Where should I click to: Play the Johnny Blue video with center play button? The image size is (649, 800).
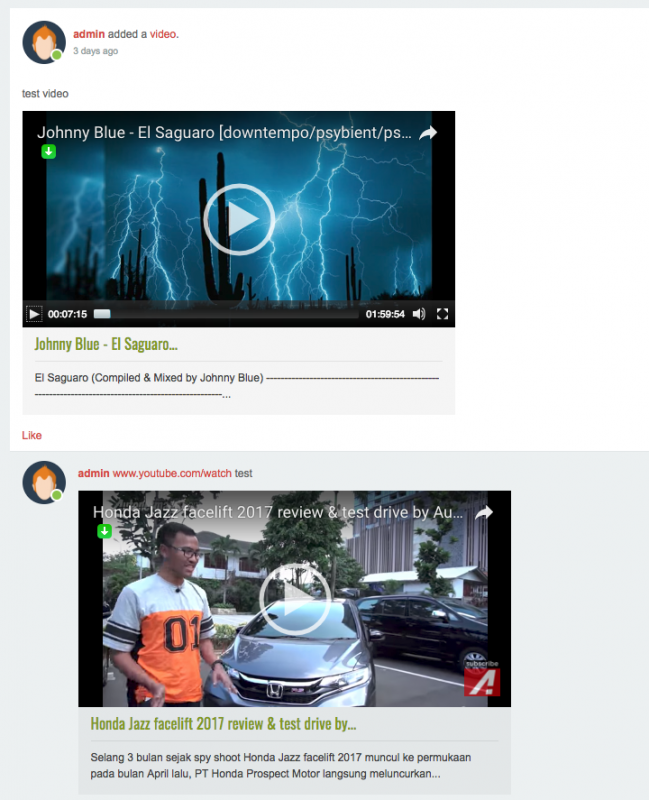pos(239,219)
